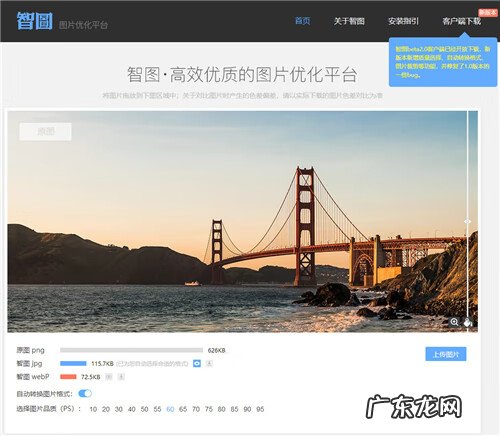Click the 智图 jpg row label
500x436 pixels.
(29, 364)
